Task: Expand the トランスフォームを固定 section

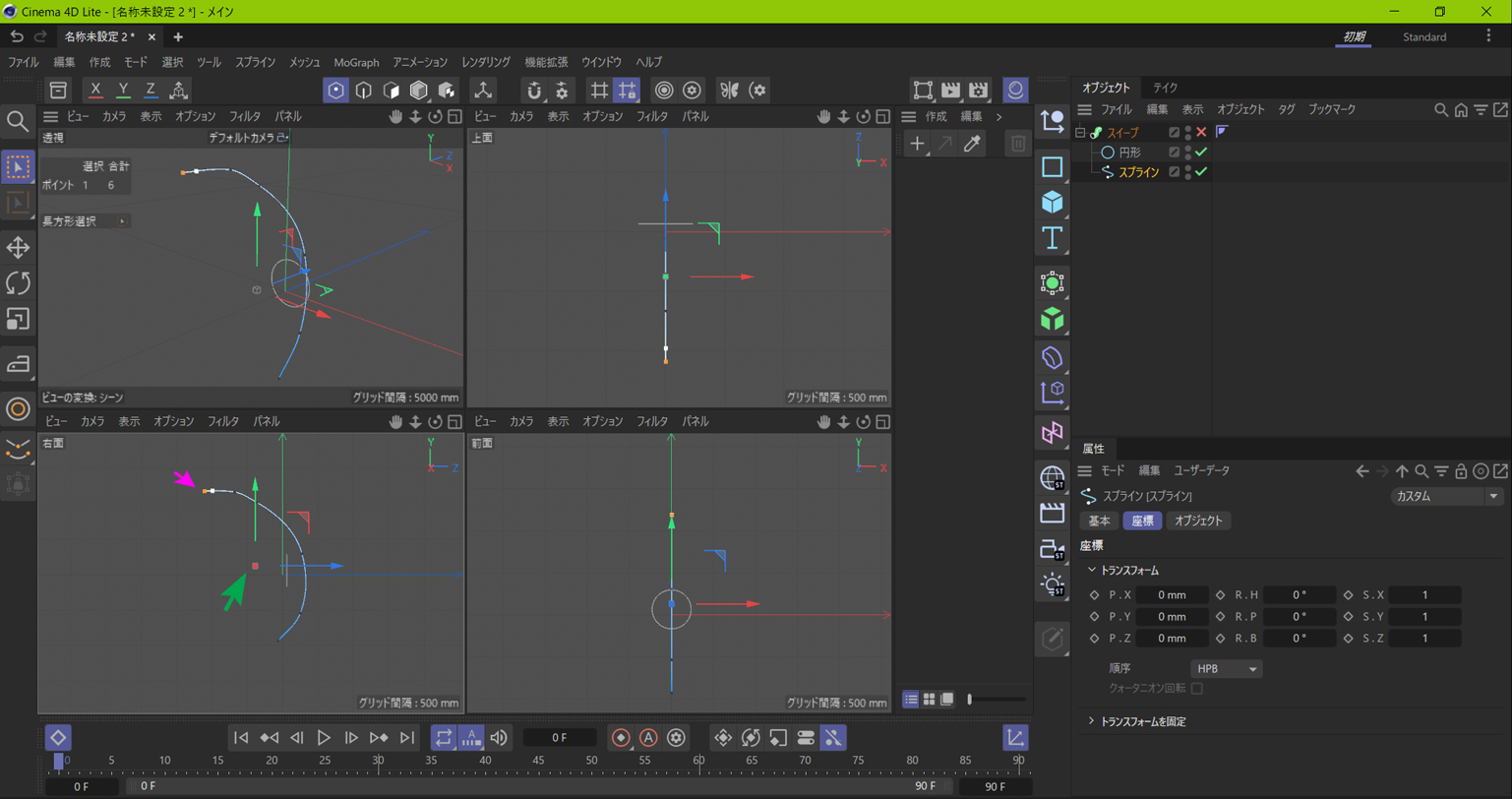Action: (x=1142, y=721)
